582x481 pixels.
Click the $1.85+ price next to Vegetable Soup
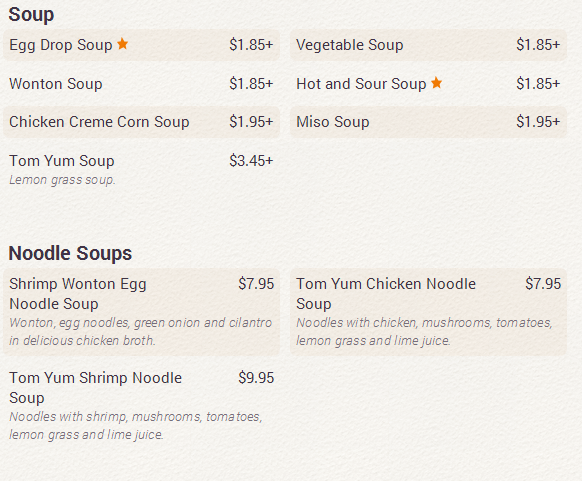point(538,45)
